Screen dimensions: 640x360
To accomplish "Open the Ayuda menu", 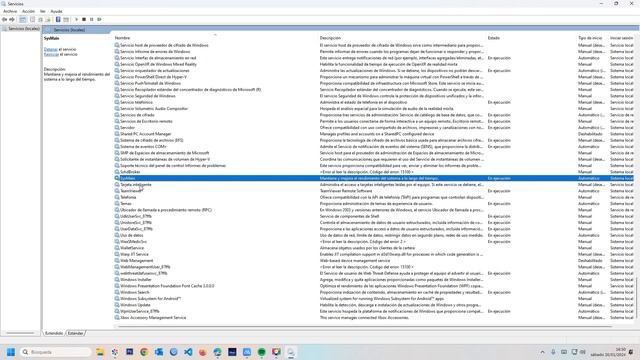I will (56, 11).
